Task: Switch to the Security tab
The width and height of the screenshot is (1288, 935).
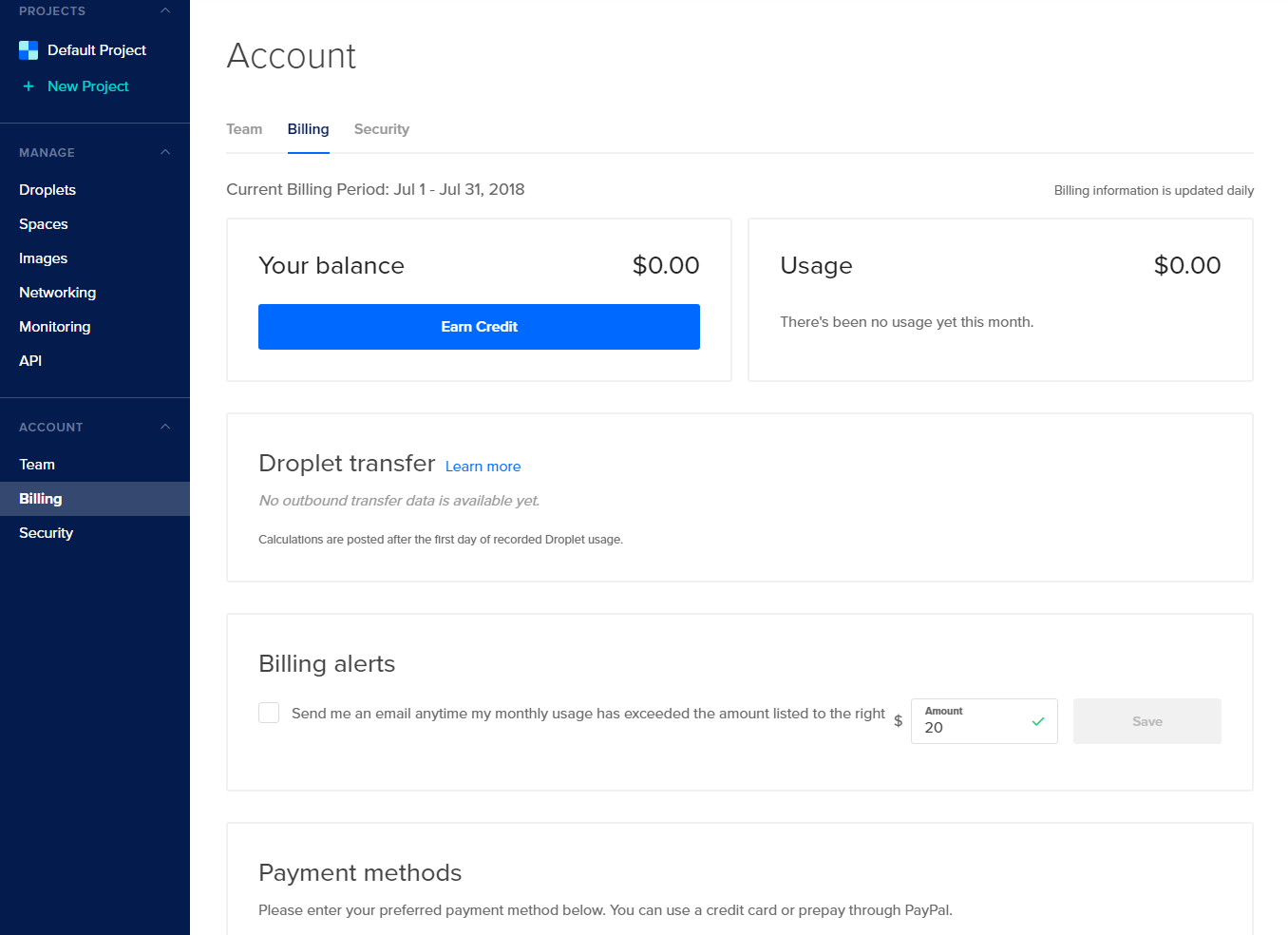Action: tap(381, 129)
